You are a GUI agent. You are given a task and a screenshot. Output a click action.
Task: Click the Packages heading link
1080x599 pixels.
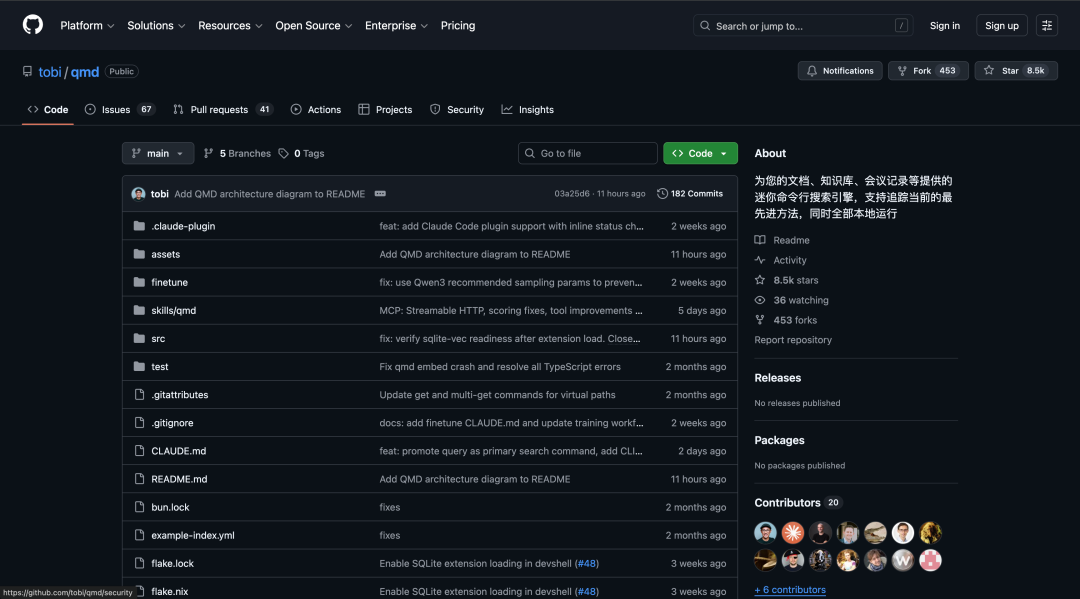tap(779, 441)
